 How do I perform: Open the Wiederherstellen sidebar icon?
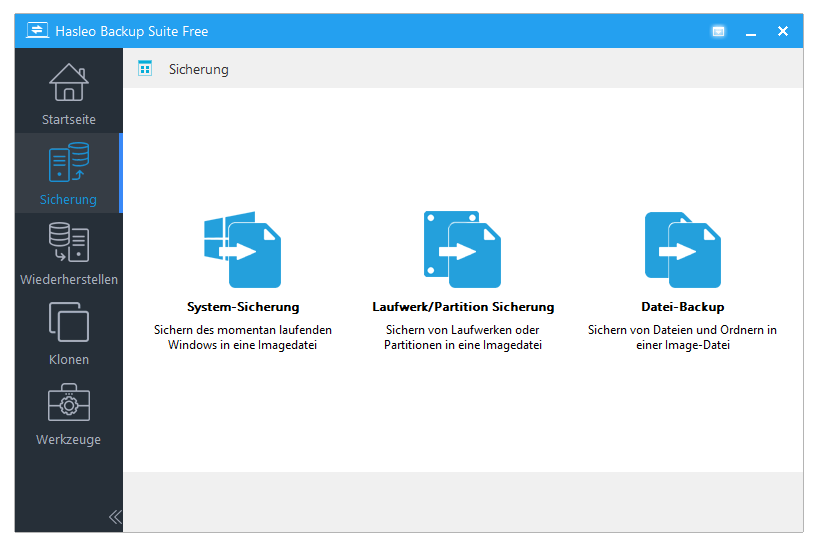68,242
